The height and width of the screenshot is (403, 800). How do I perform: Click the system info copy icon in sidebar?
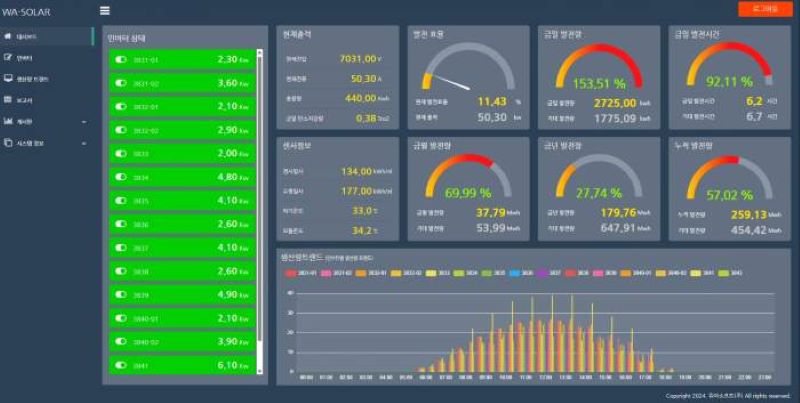(x=8, y=142)
